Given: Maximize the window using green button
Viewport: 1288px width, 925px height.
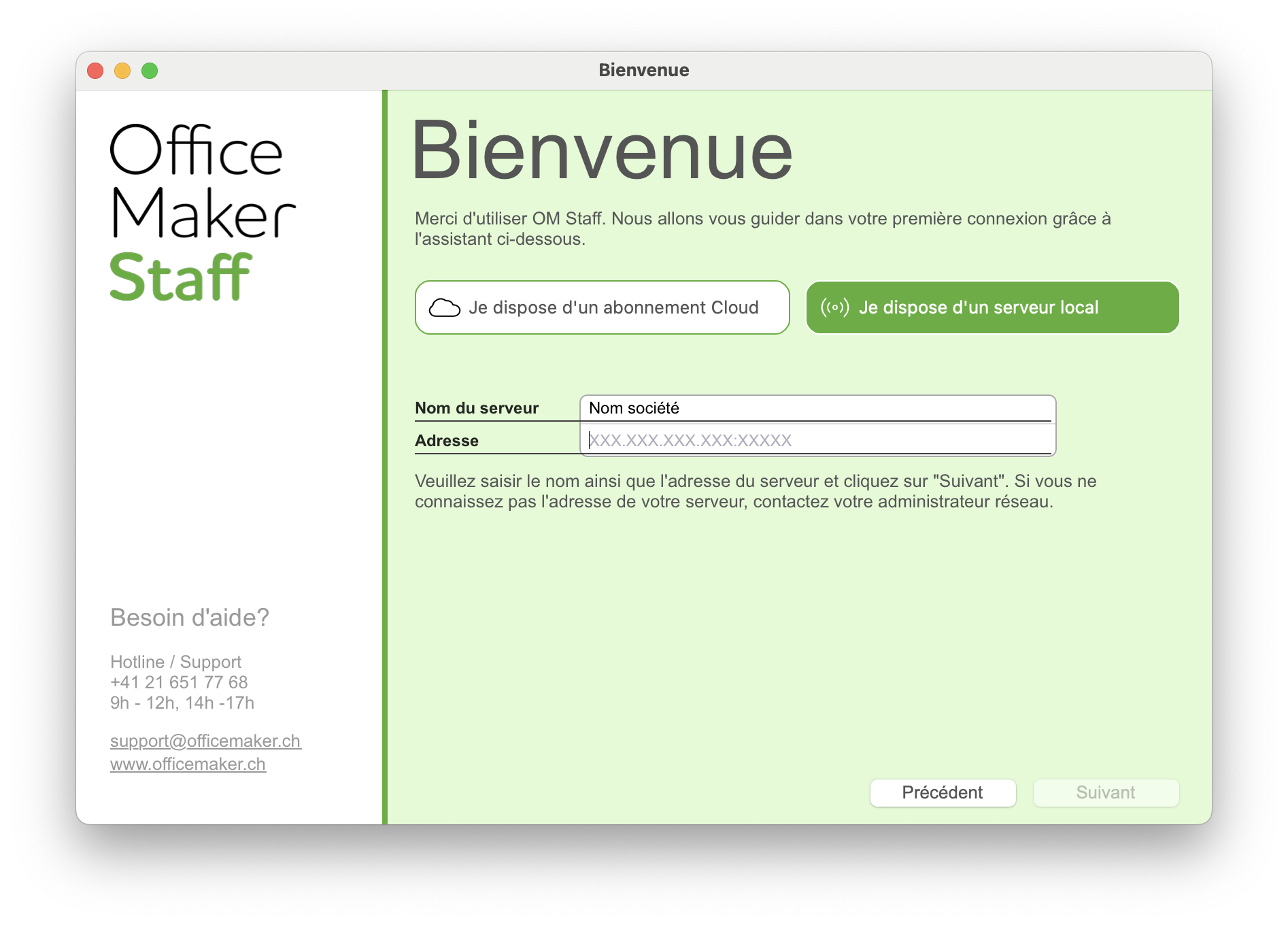Looking at the screenshot, I should (x=150, y=71).
